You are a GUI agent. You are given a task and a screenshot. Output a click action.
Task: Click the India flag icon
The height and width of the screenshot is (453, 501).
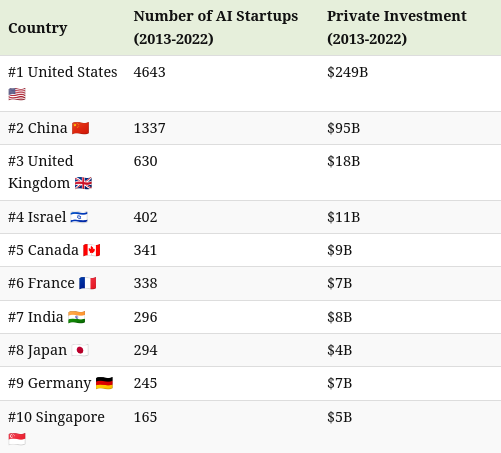pos(77,317)
